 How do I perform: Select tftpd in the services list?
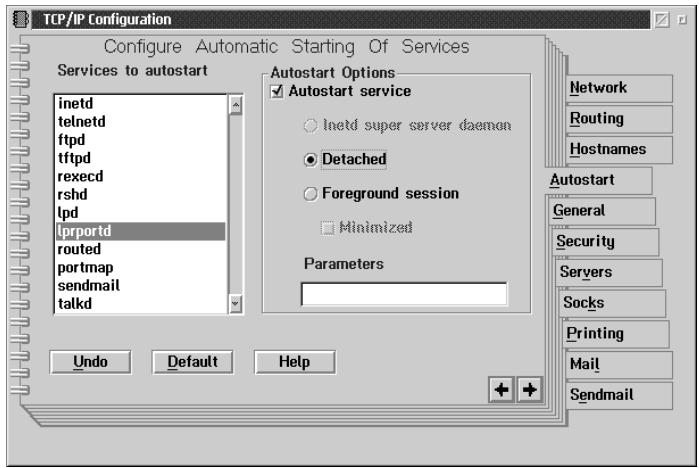pyautogui.click(x=140, y=158)
